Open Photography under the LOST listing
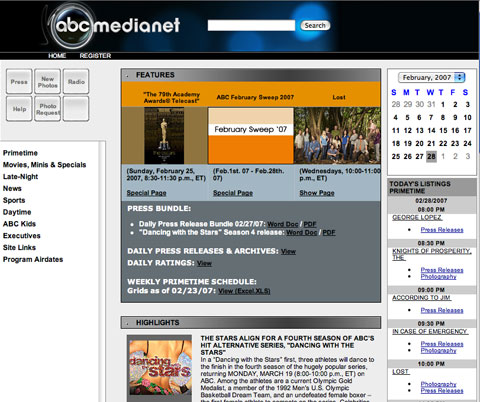This screenshot has width=480, height=402. pyautogui.click(x=438, y=384)
